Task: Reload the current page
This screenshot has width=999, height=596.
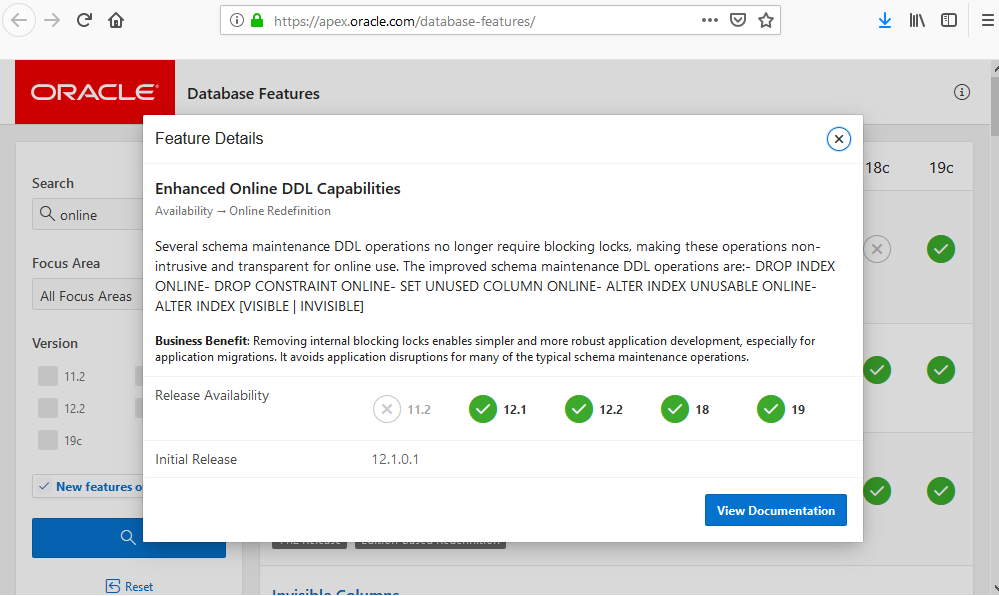Action: [84, 20]
